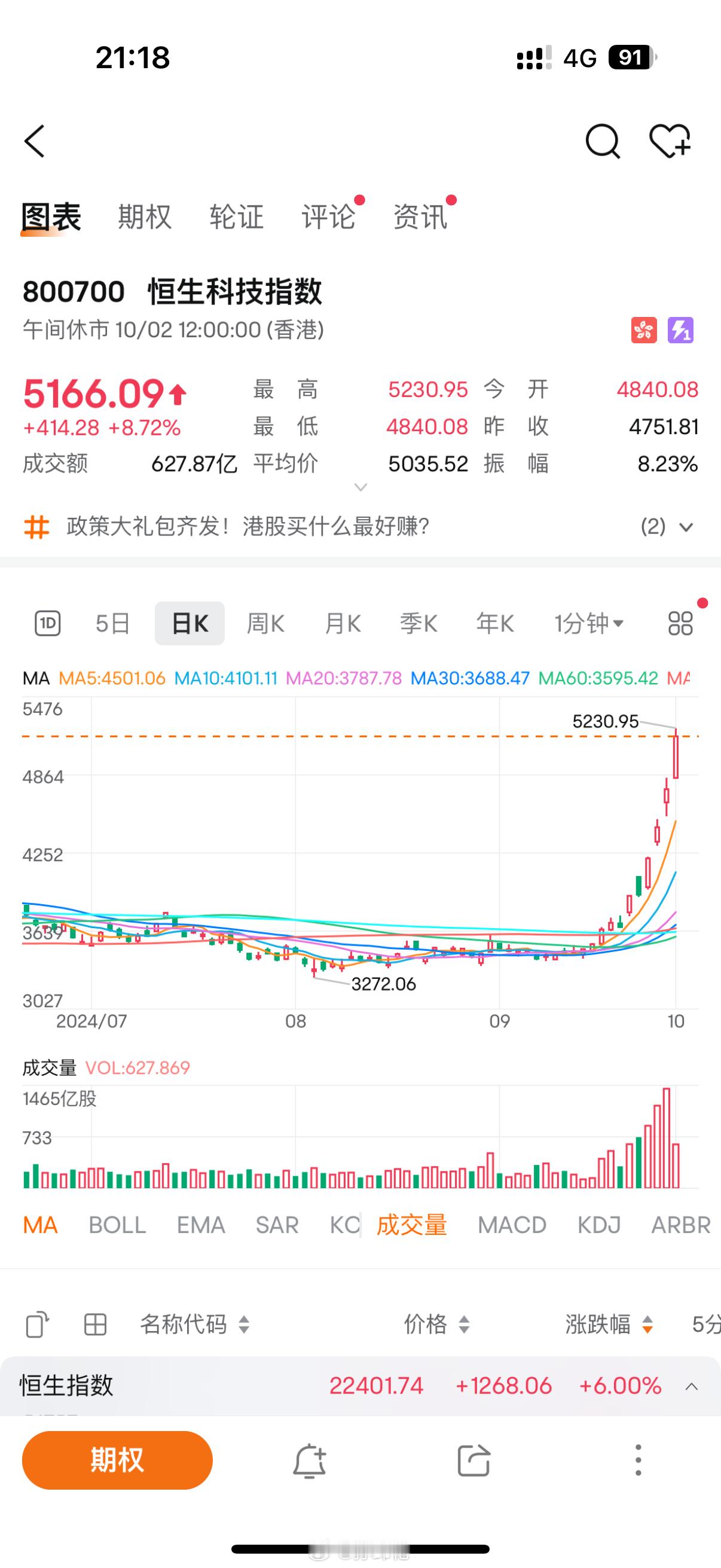721x1568 pixels.
Task: Enable the MA main-chart indicator
Action: pyautogui.click(x=40, y=1225)
